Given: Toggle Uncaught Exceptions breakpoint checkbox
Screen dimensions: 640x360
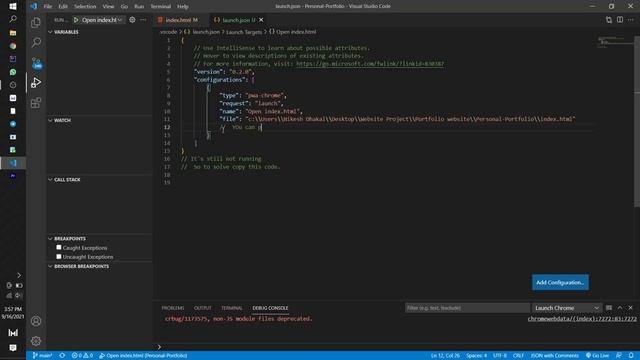Looking at the screenshot, I should pyautogui.click(x=59, y=256).
